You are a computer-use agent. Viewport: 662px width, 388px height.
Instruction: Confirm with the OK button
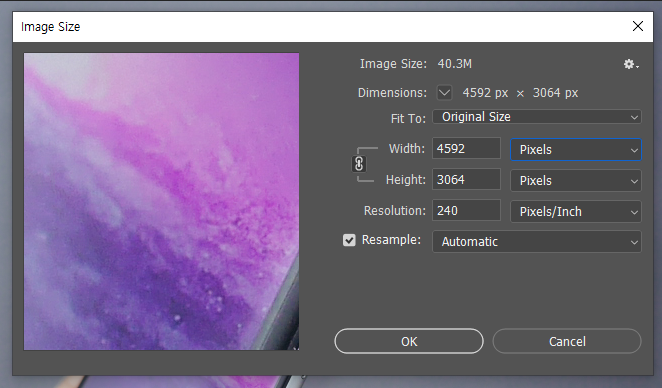(409, 341)
